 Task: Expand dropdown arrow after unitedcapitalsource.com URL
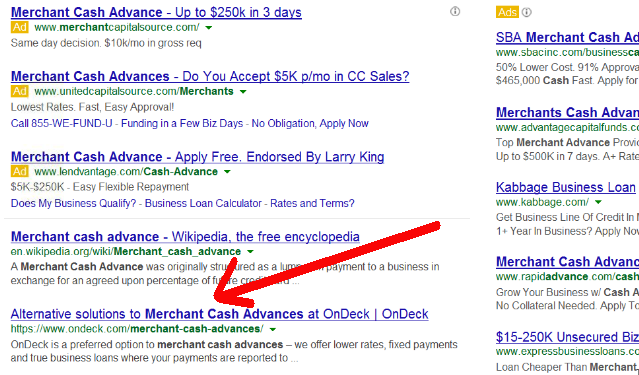pos(243,92)
